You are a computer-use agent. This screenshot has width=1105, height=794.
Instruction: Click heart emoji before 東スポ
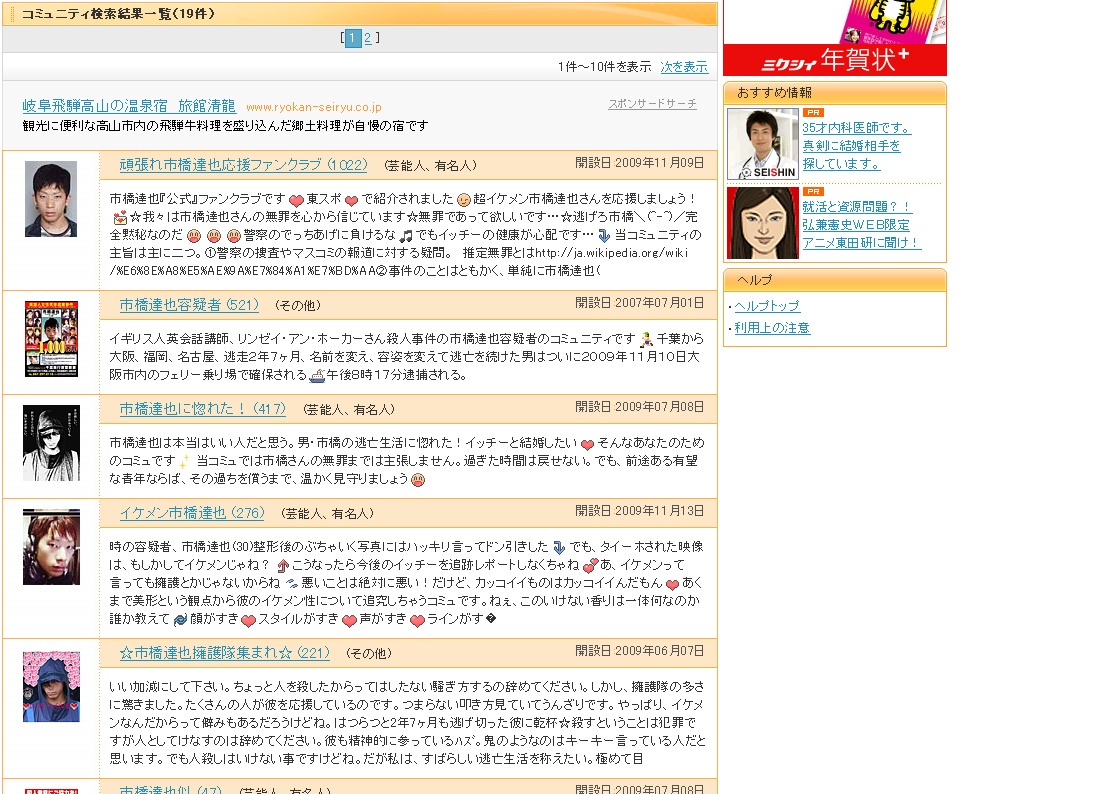296,200
